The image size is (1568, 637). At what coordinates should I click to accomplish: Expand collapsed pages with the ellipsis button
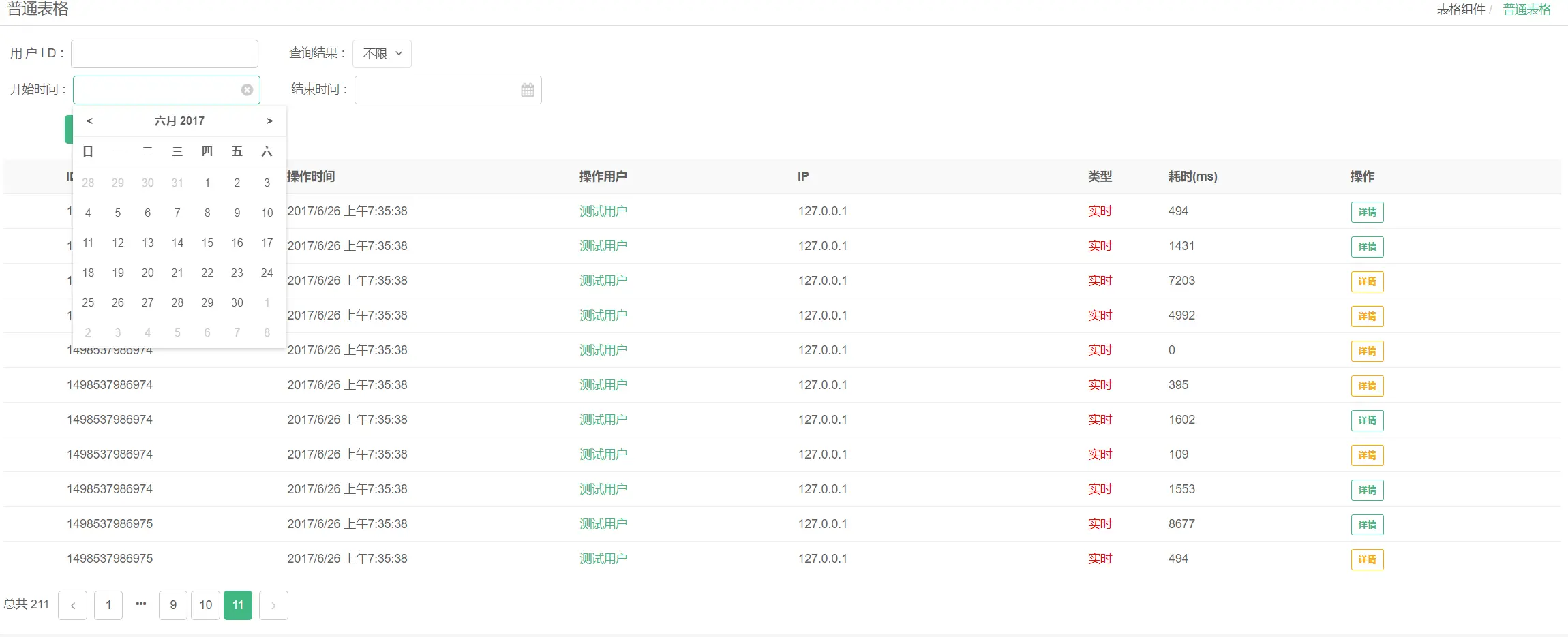[x=141, y=604]
